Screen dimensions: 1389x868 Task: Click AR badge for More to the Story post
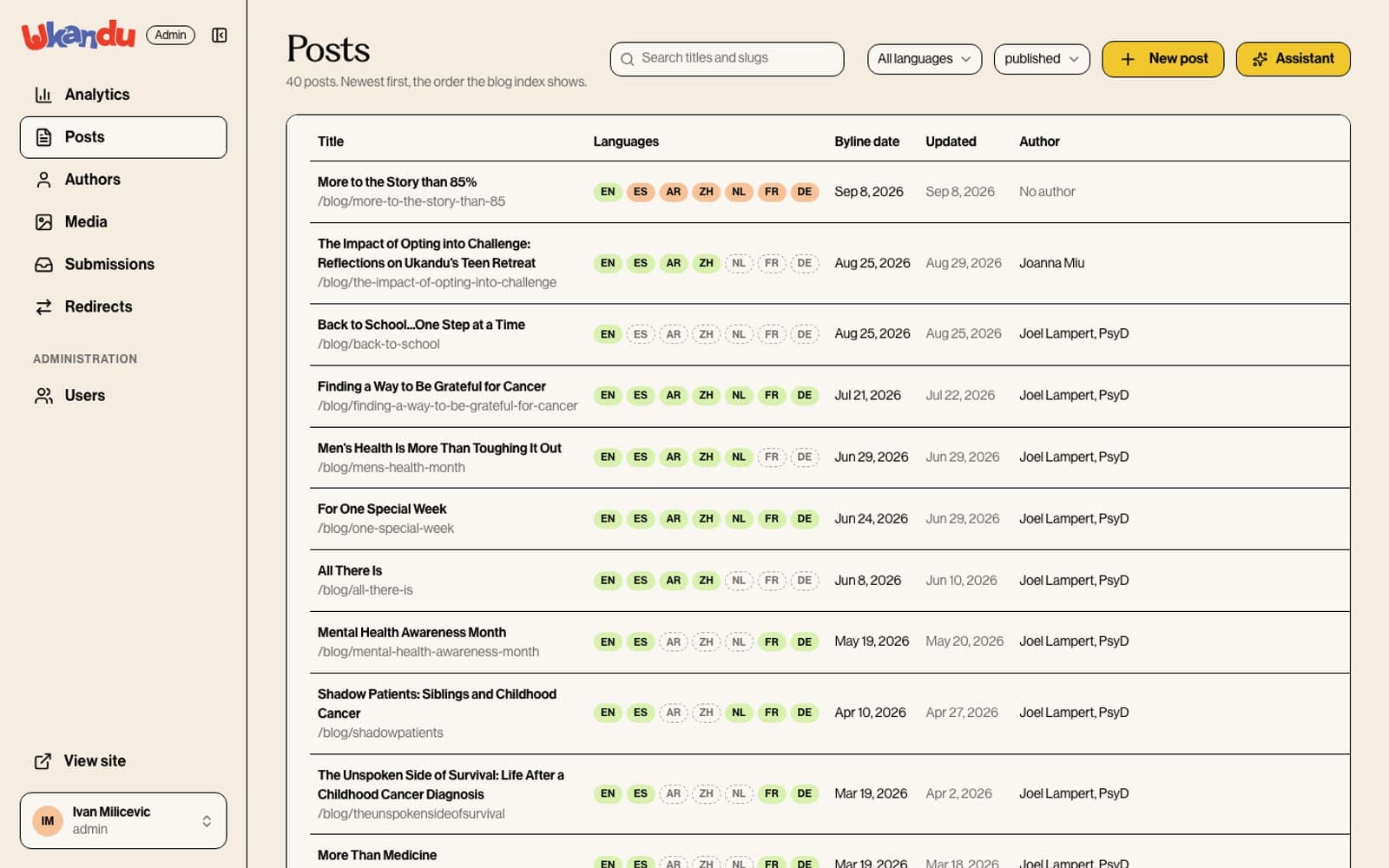click(674, 192)
